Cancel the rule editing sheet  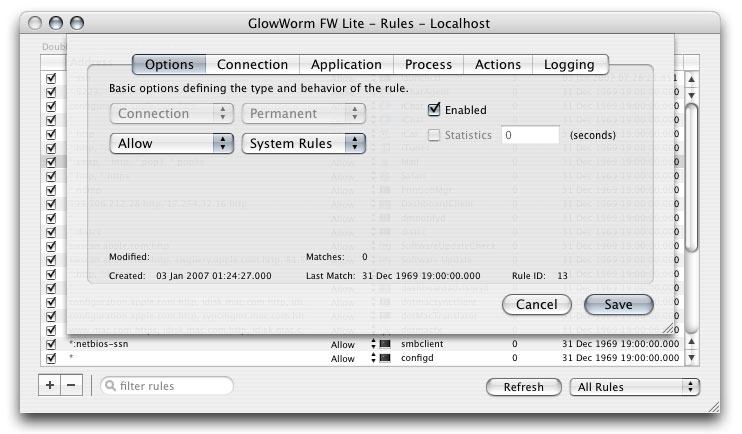(x=537, y=304)
